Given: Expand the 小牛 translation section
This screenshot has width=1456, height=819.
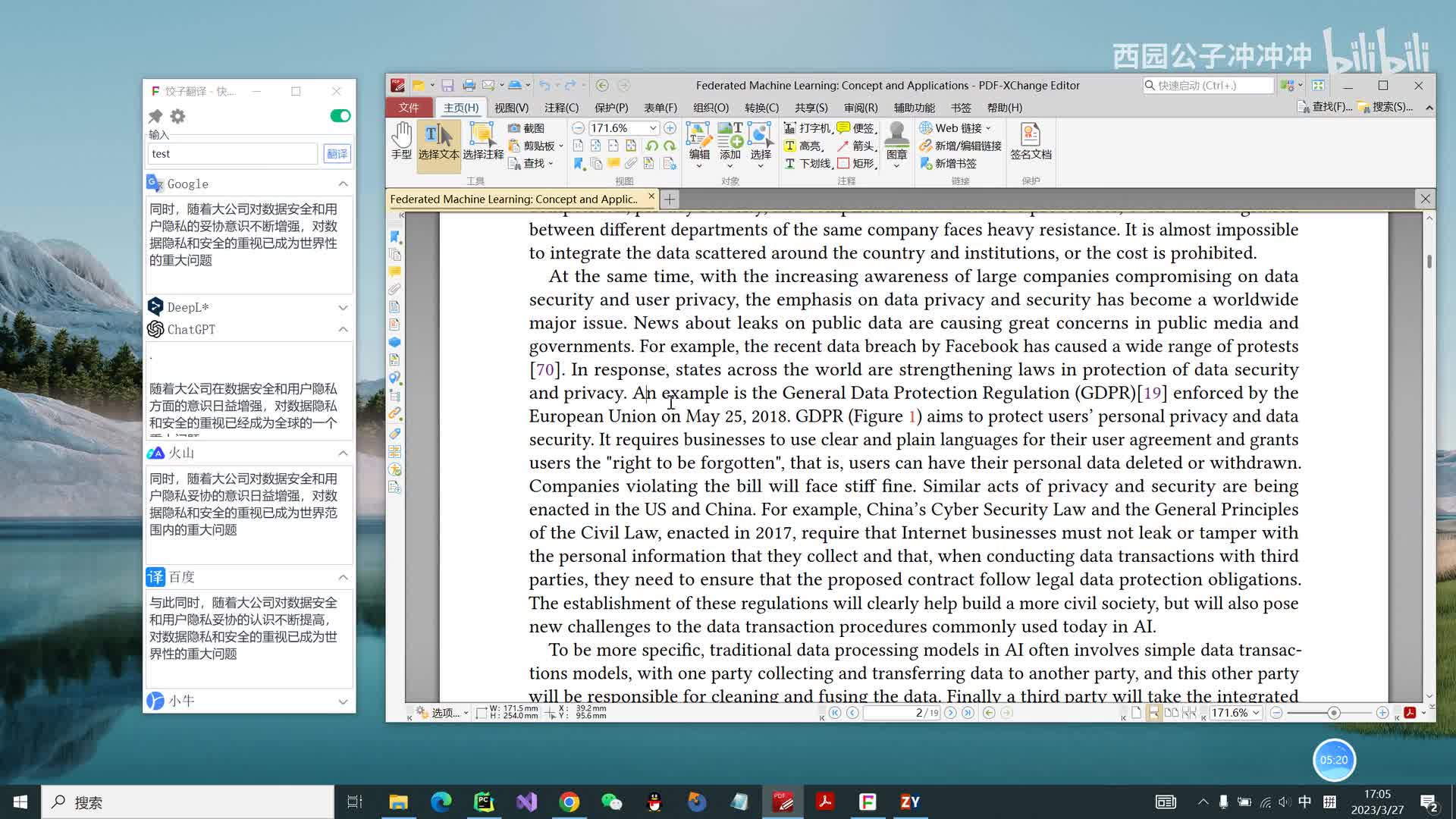Looking at the screenshot, I should coord(343,701).
